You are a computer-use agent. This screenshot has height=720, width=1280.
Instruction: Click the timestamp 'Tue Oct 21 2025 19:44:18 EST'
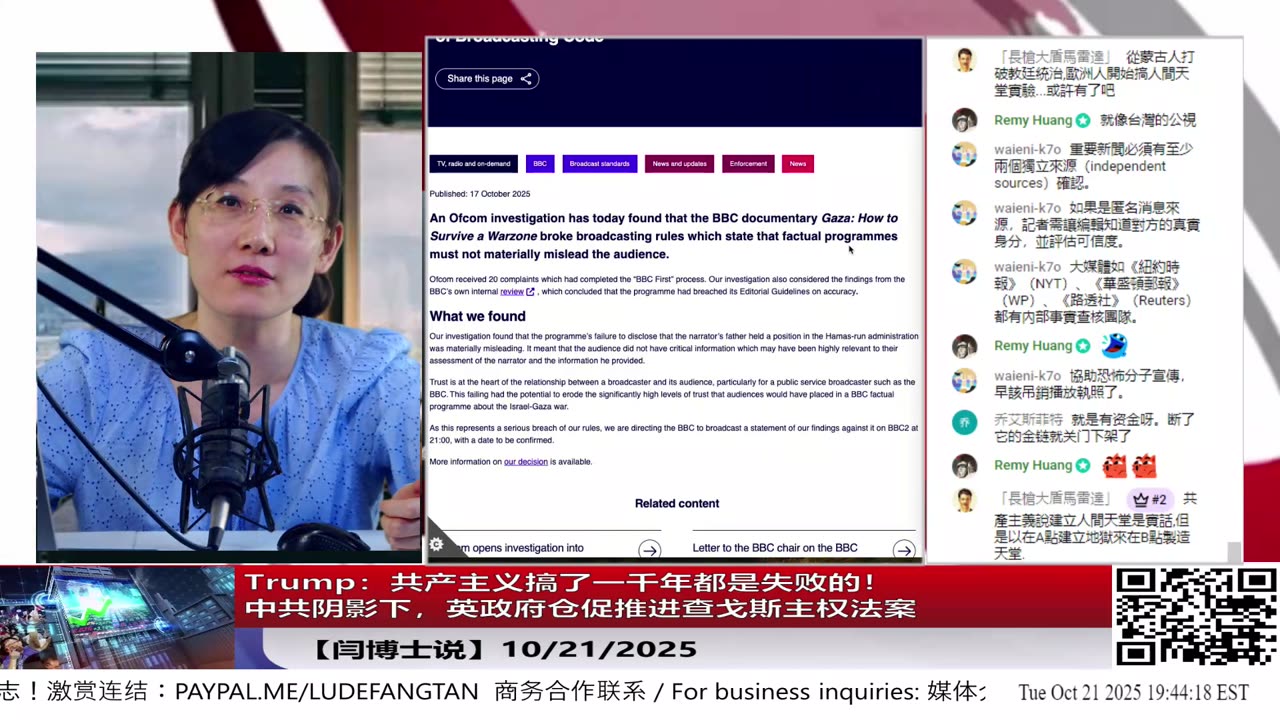pos(1134,693)
